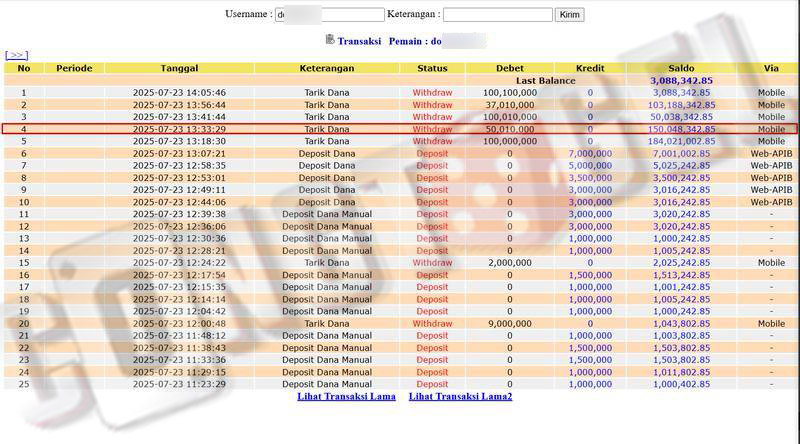Click the Keterangan column header

[326, 68]
